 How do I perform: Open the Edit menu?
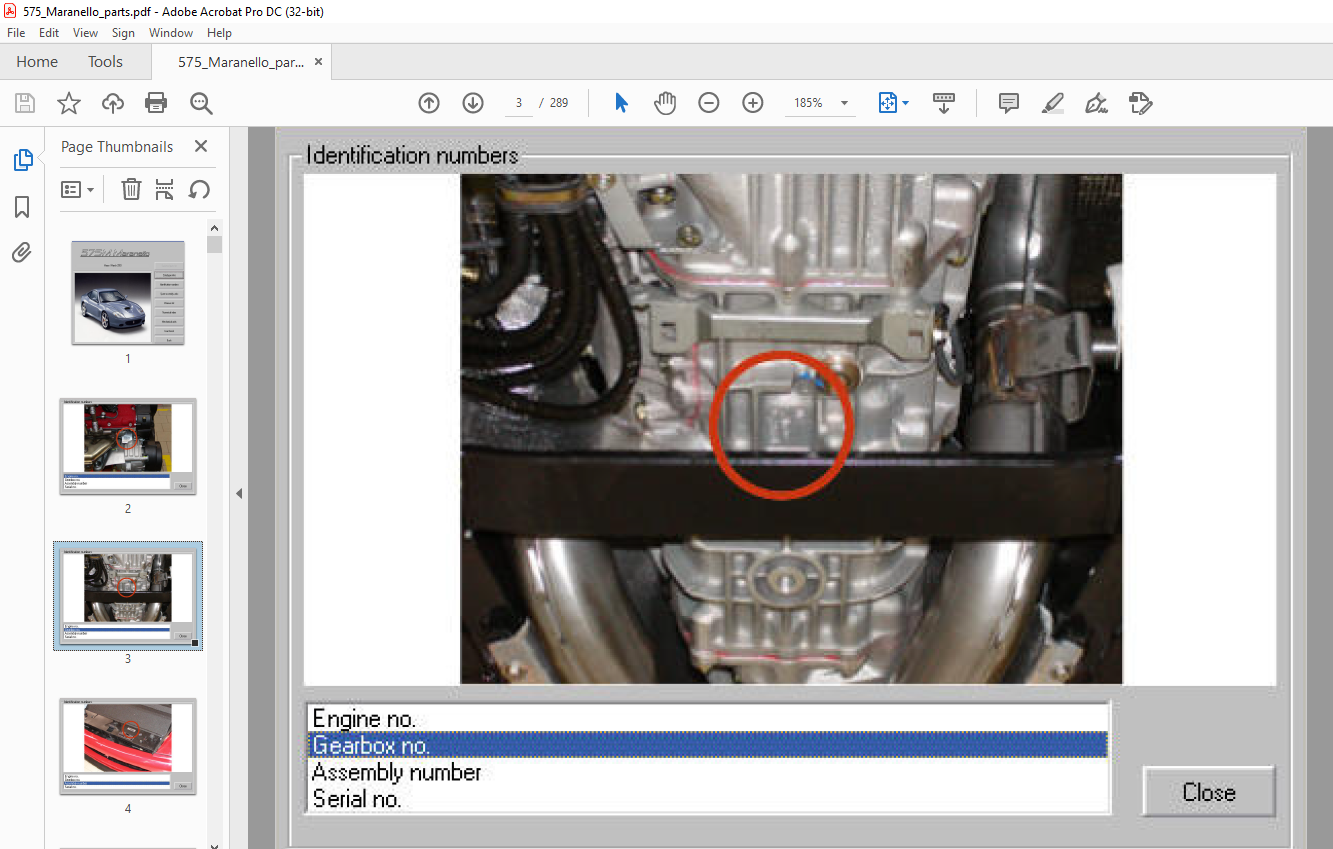pos(49,33)
